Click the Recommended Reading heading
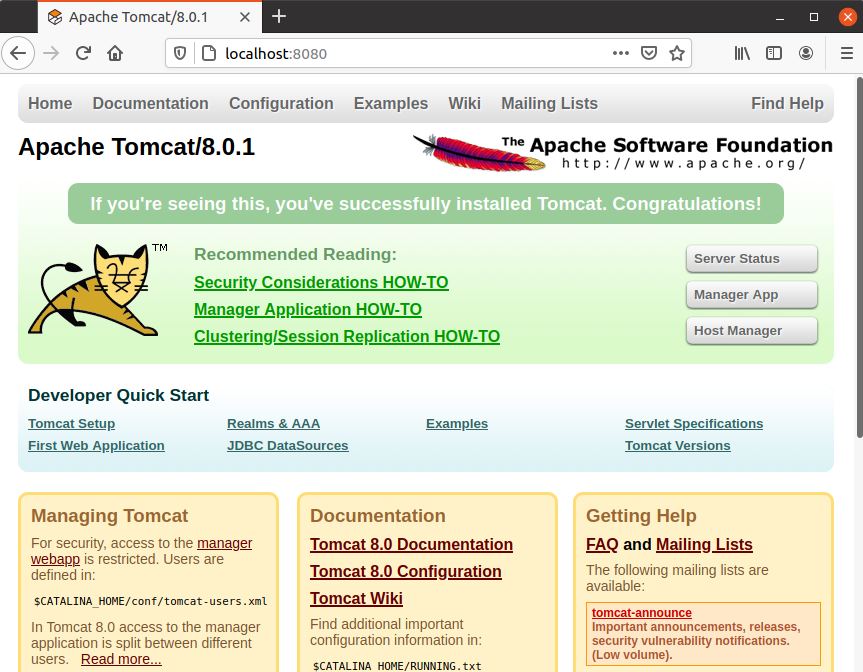This screenshot has height=672, width=863. (295, 254)
